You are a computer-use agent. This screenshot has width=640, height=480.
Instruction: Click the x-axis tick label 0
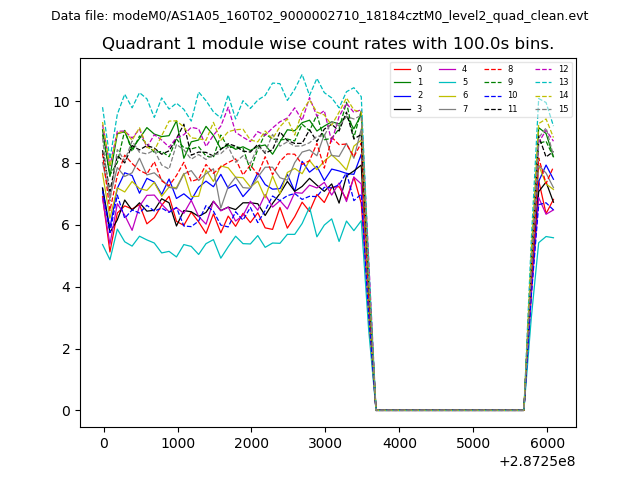103,443
